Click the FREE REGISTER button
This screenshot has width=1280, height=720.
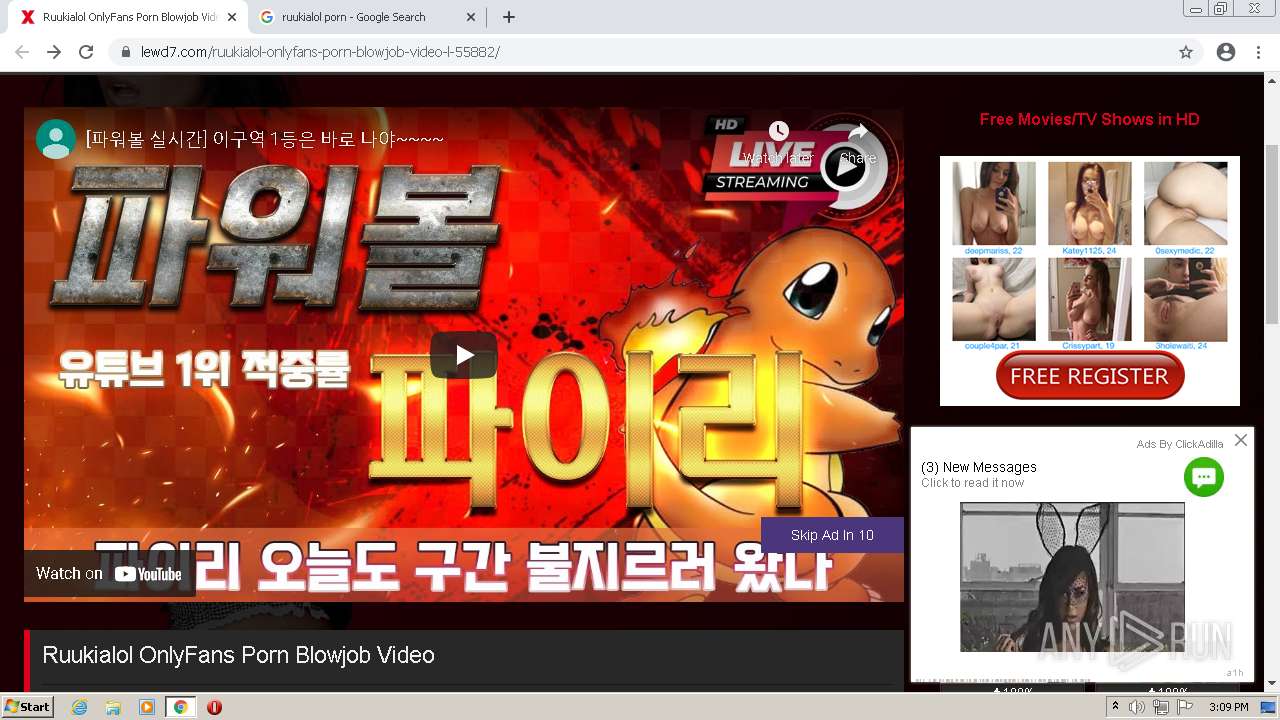point(1090,377)
